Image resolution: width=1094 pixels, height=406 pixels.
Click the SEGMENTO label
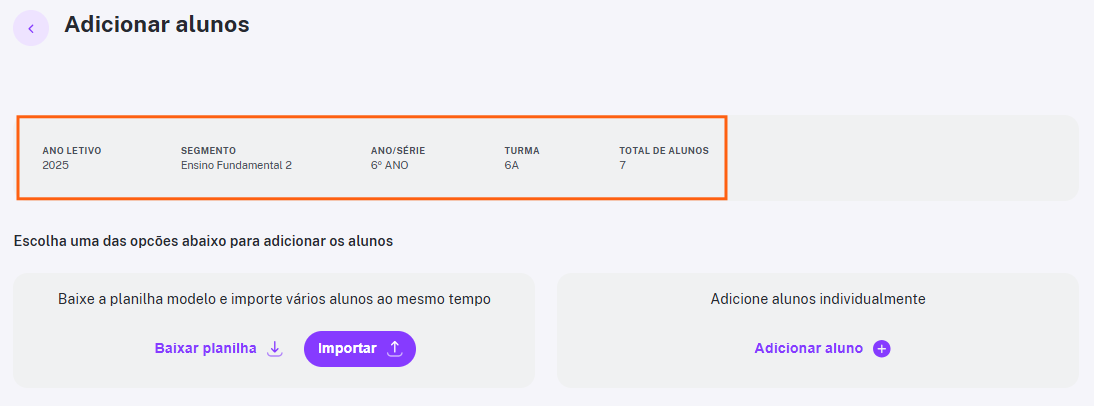click(209, 151)
